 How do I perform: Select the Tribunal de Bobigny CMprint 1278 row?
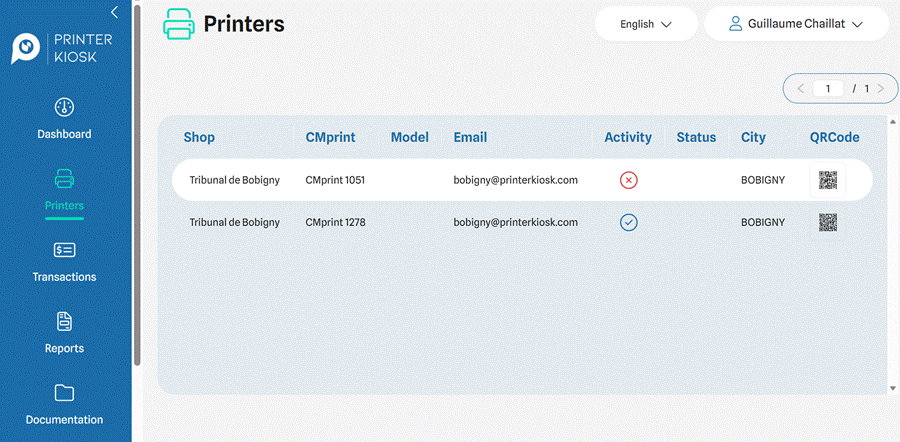click(522, 222)
